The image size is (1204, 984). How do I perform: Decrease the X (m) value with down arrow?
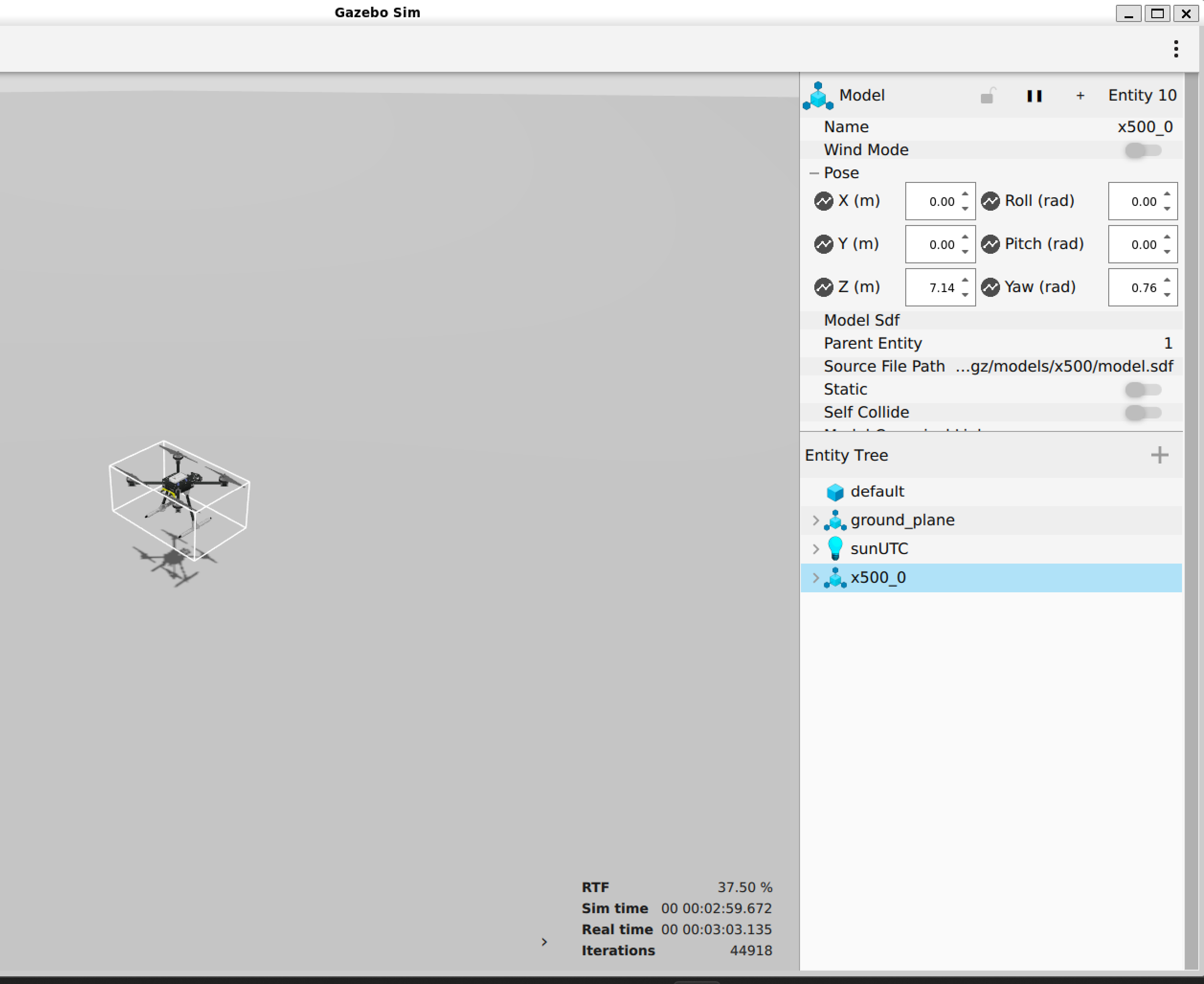pyautogui.click(x=966, y=209)
